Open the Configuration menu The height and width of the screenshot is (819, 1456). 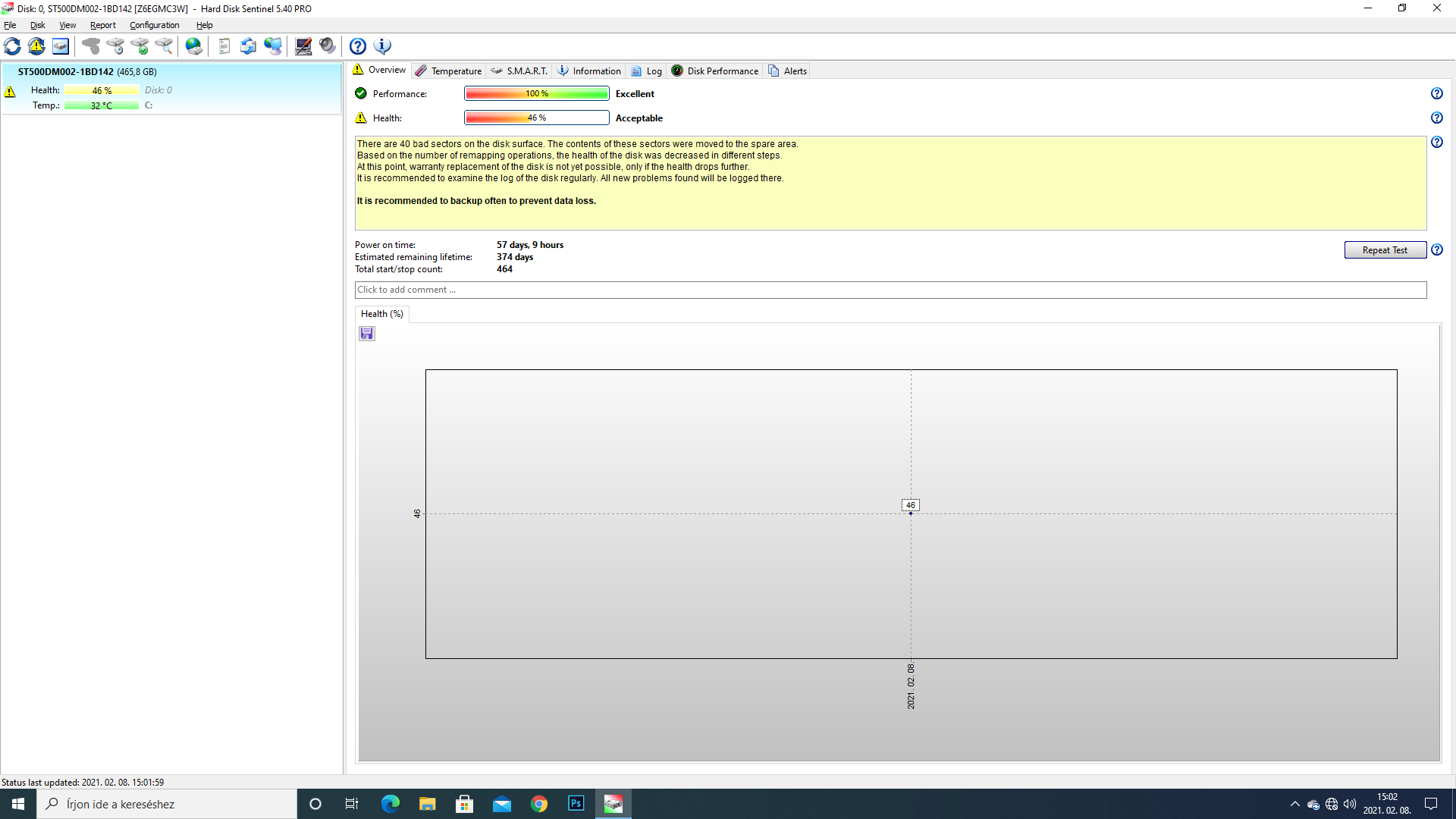pyautogui.click(x=155, y=25)
